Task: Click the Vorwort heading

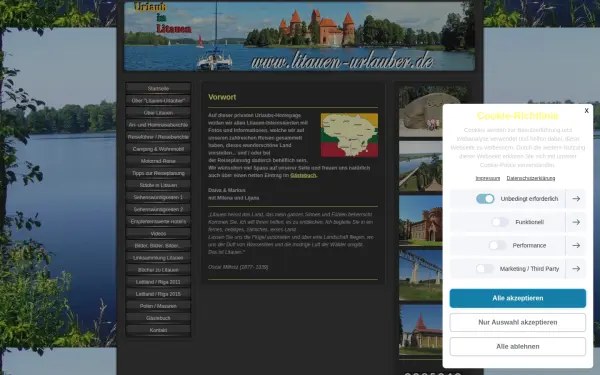Action: pyautogui.click(x=222, y=97)
